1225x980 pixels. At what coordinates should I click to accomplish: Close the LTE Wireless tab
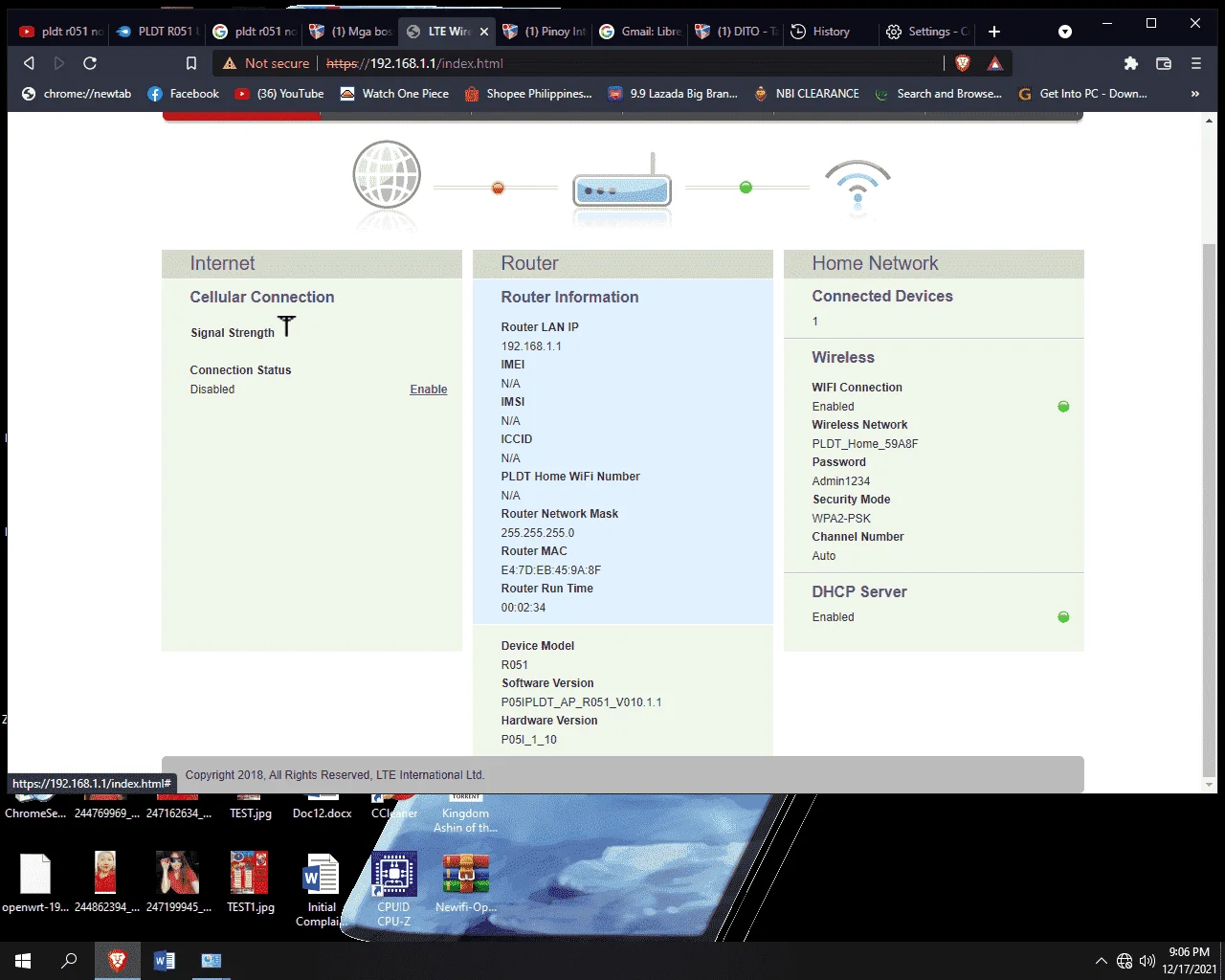click(484, 32)
